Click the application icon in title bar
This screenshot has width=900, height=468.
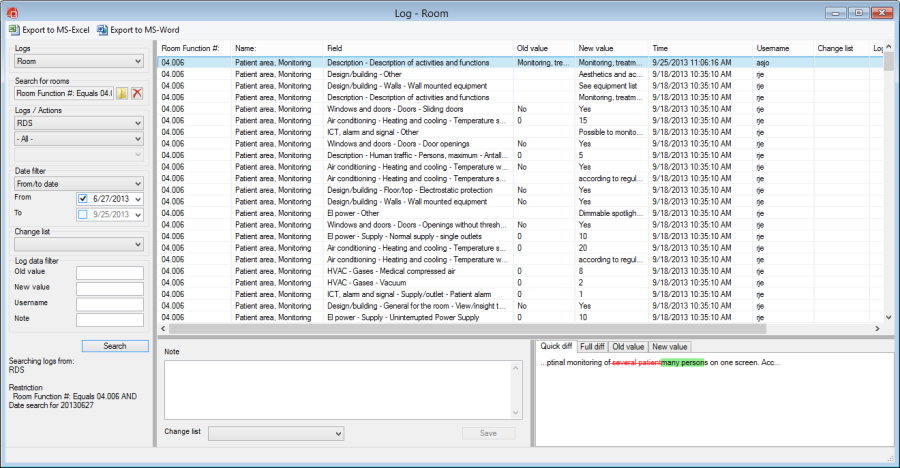[11, 11]
